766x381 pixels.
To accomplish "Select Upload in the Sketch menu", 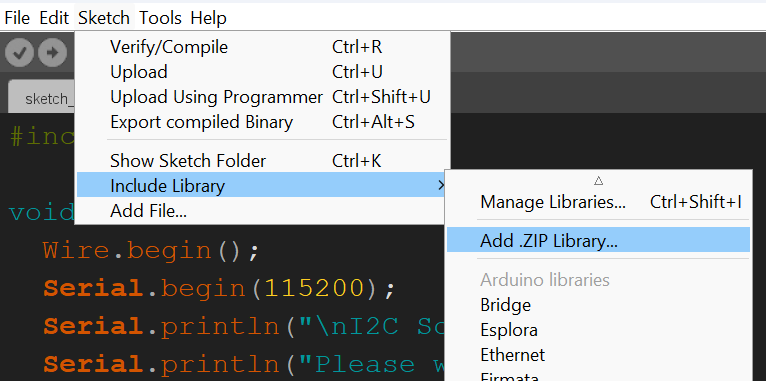I will pyautogui.click(x=262, y=72).
